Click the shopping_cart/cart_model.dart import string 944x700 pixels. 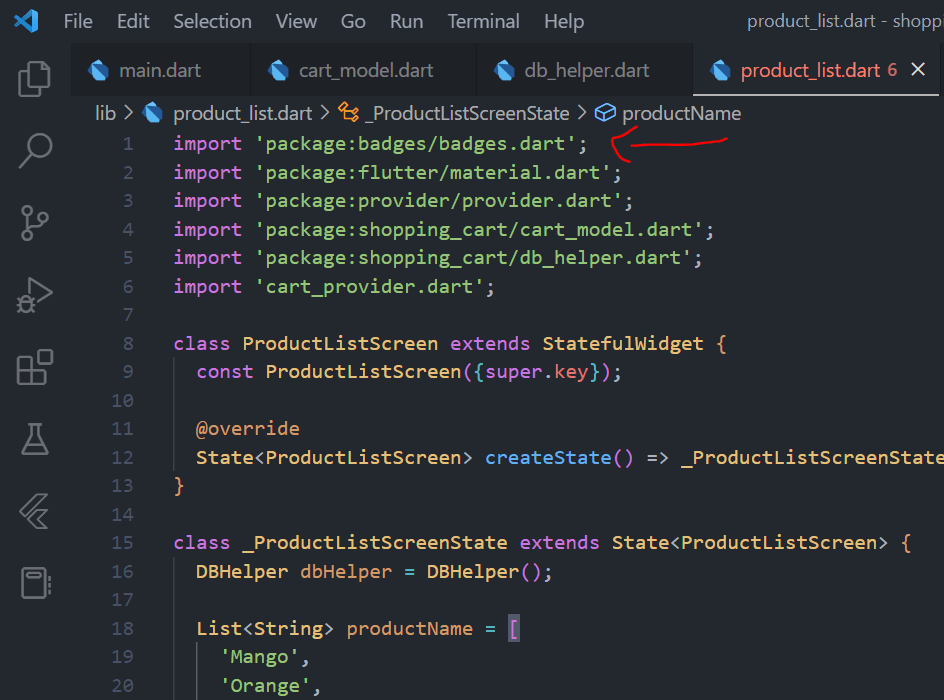click(x=479, y=230)
